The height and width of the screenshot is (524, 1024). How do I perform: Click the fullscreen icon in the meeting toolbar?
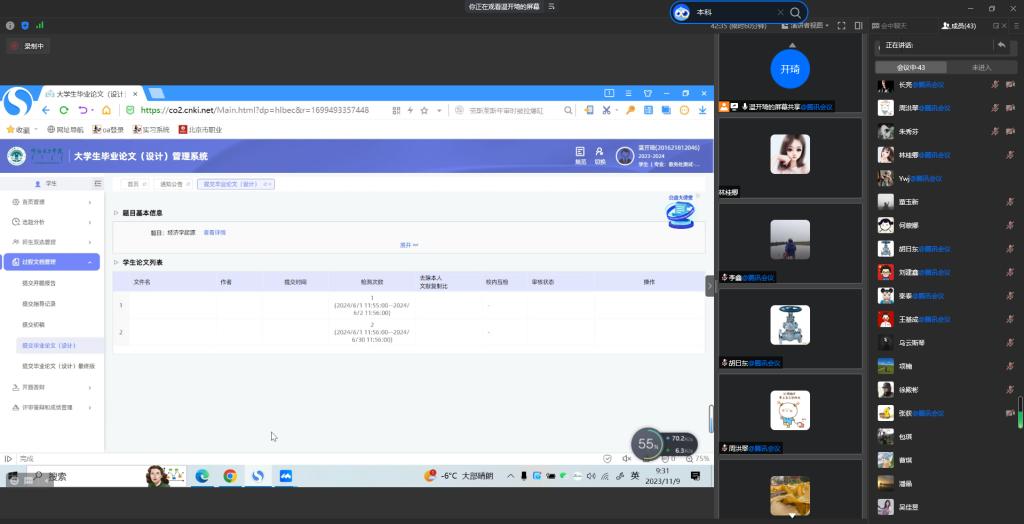(839, 25)
